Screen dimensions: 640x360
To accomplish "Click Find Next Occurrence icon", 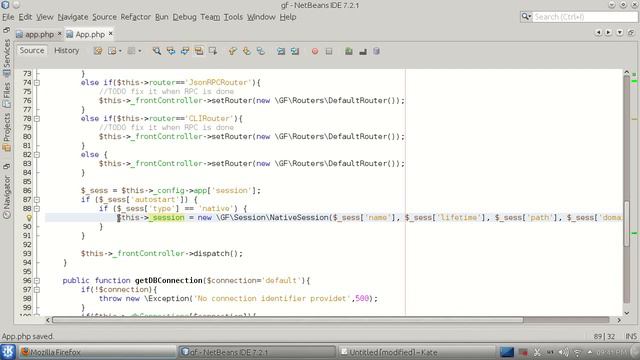I will pos(185,51).
